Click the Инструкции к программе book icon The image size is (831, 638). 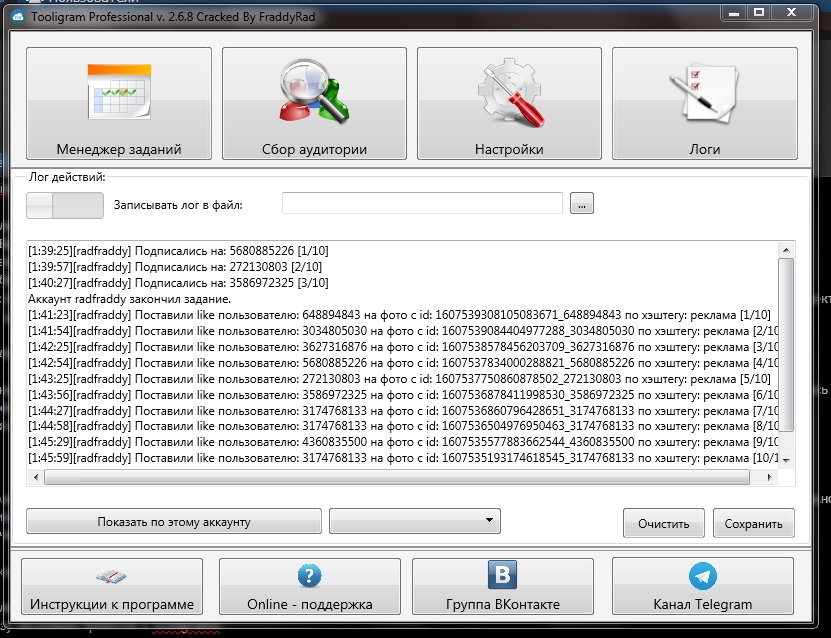click(111, 577)
